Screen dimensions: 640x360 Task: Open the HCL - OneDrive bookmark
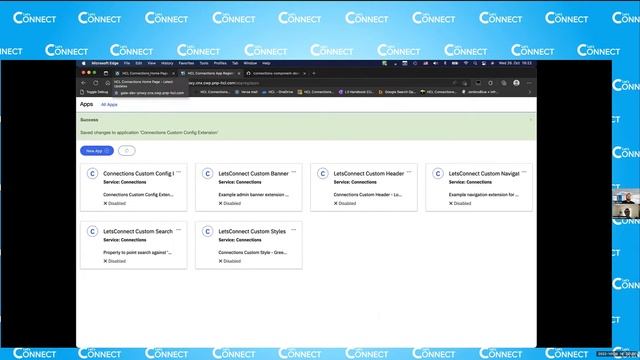click(x=278, y=92)
